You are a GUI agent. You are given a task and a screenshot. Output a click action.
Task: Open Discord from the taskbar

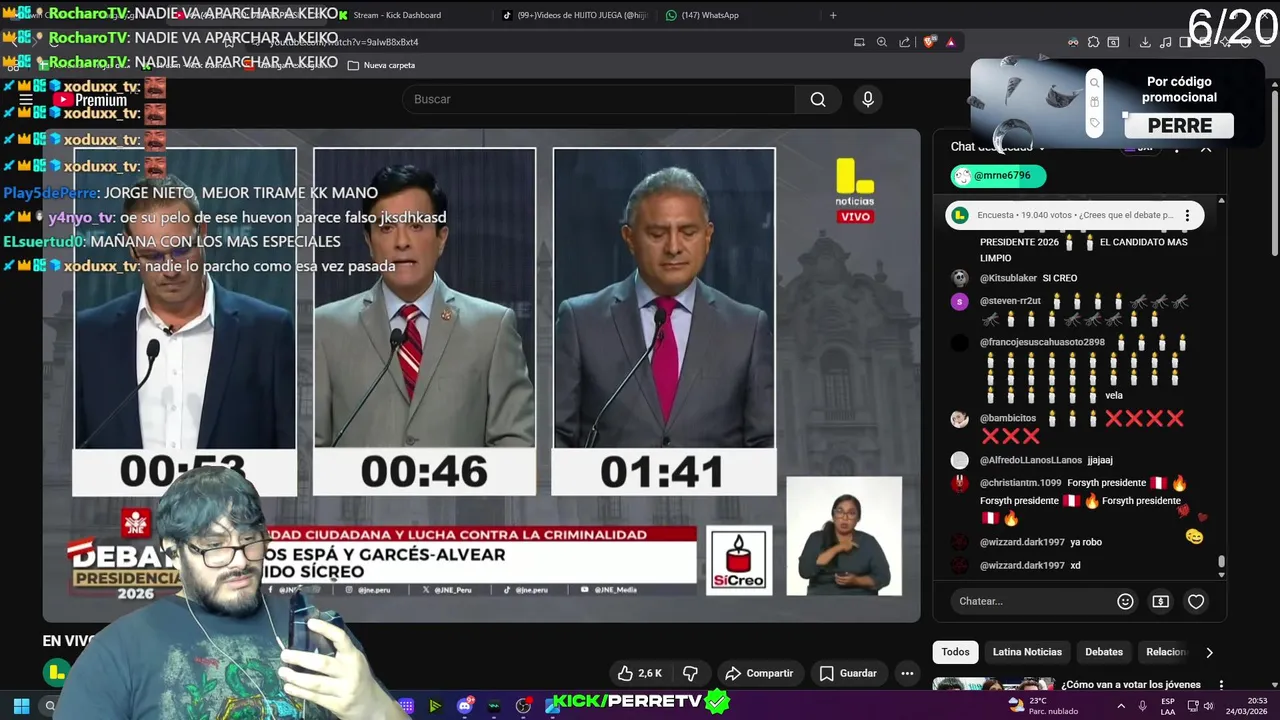pos(464,706)
